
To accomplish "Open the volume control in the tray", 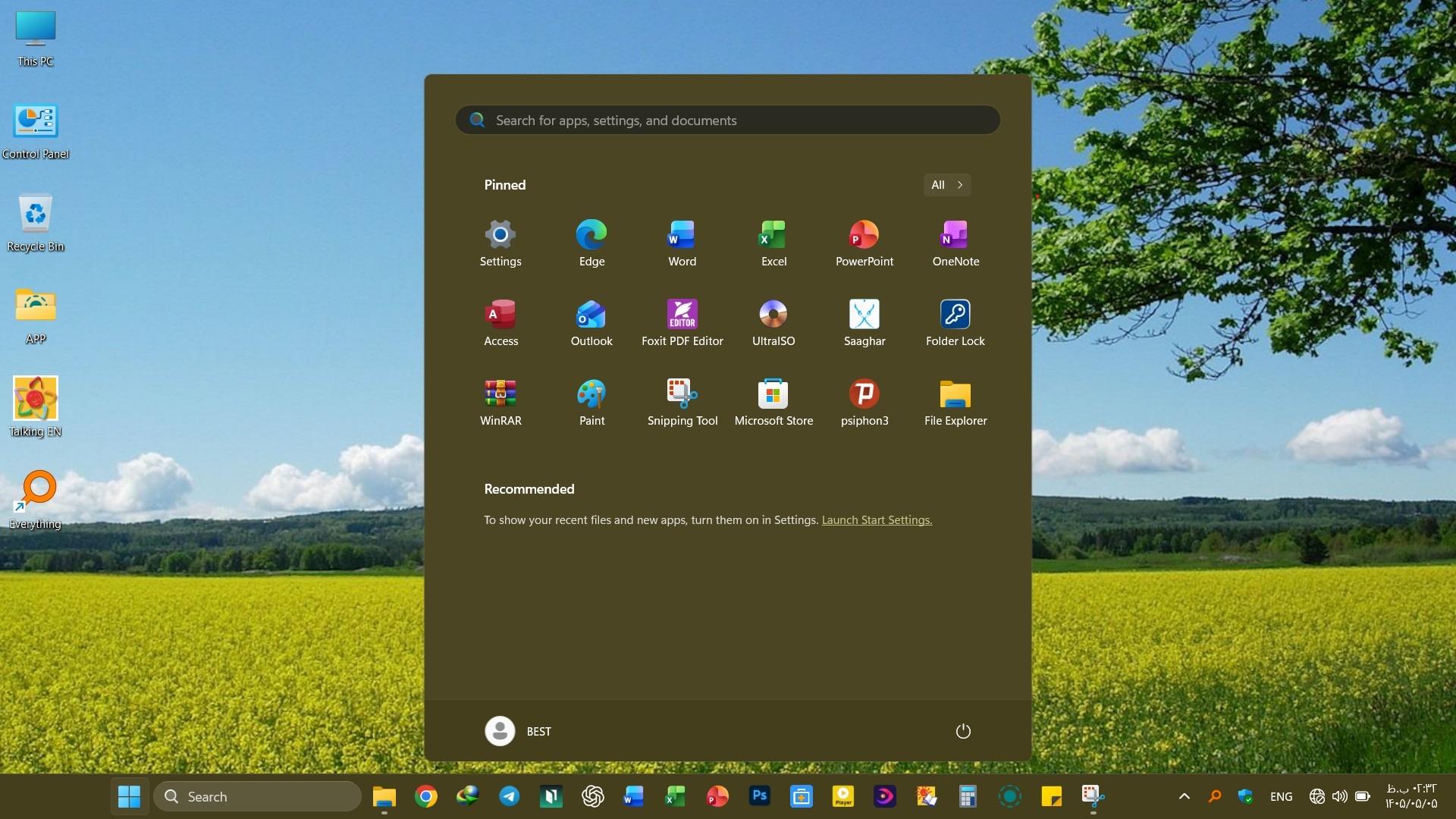I will click(1340, 796).
